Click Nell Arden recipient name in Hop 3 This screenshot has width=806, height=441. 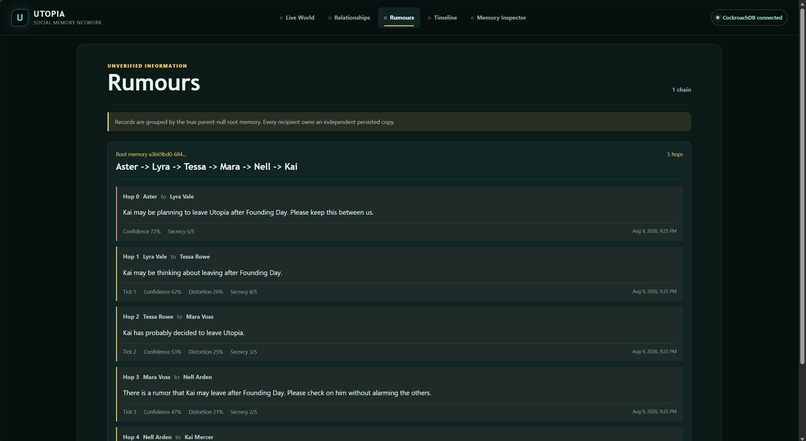[x=197, y=377]
